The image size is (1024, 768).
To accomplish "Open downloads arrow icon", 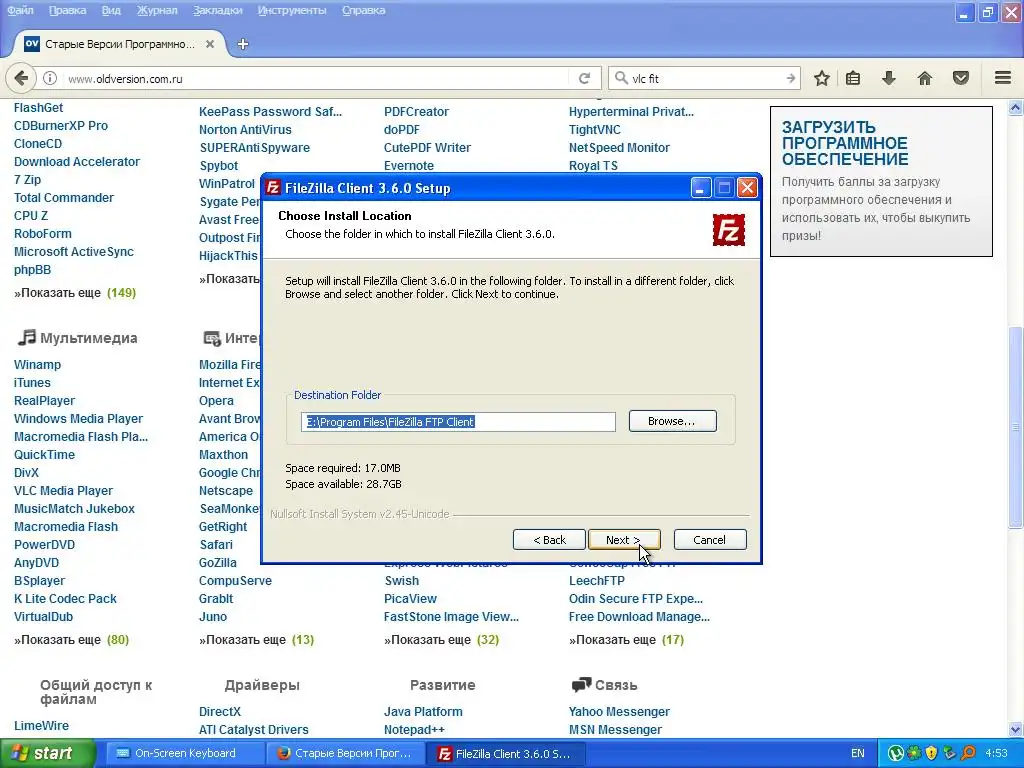I will point(888,78).
